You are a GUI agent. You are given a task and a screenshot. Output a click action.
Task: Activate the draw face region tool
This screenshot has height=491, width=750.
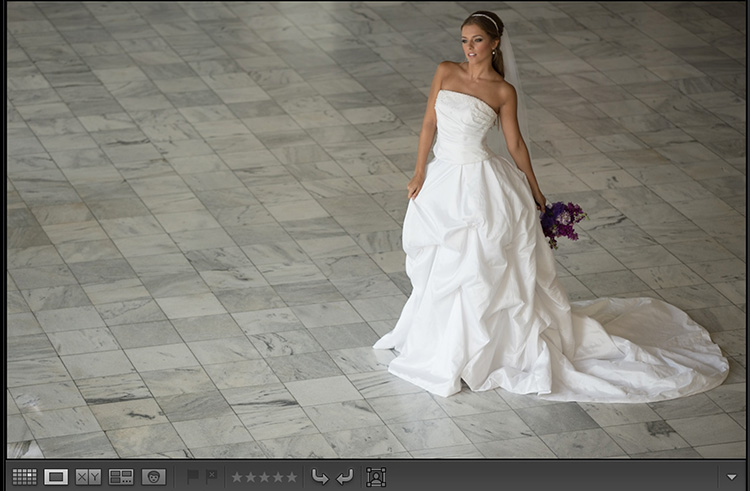click(x=376, y=477)
